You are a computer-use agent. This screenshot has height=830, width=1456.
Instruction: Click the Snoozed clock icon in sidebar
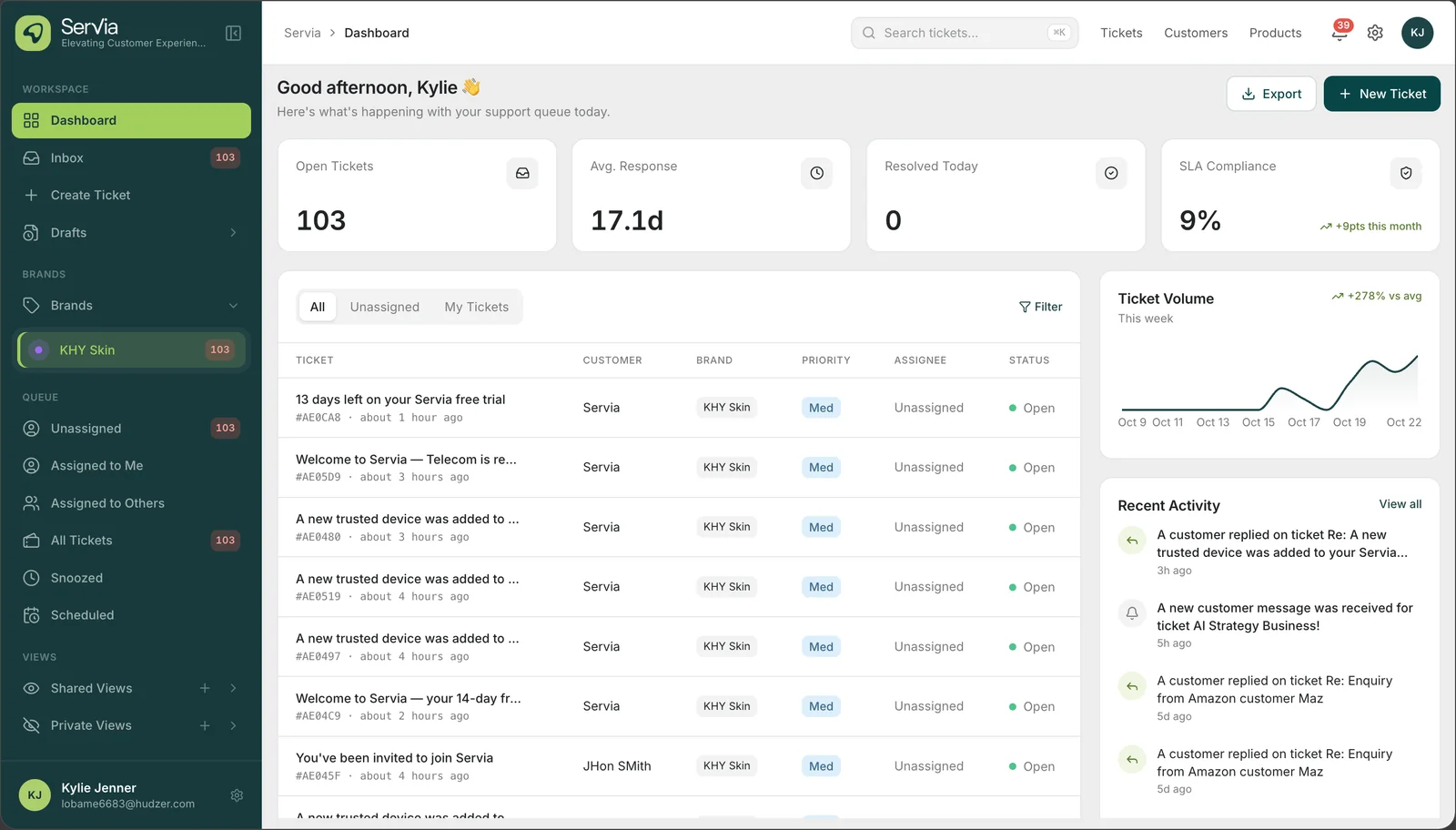[x=31, y=578]
